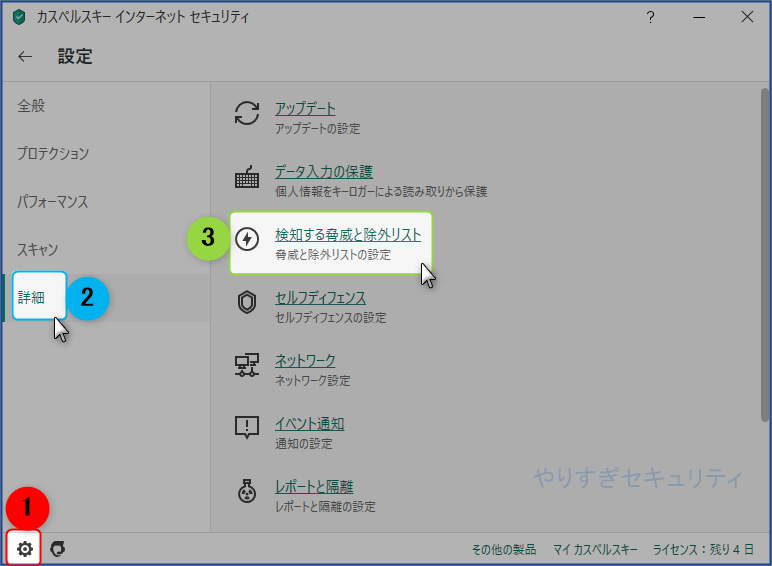Open help with the question mark button
The width and height of the screenshot is (772, 566).
tap(650, 18)
